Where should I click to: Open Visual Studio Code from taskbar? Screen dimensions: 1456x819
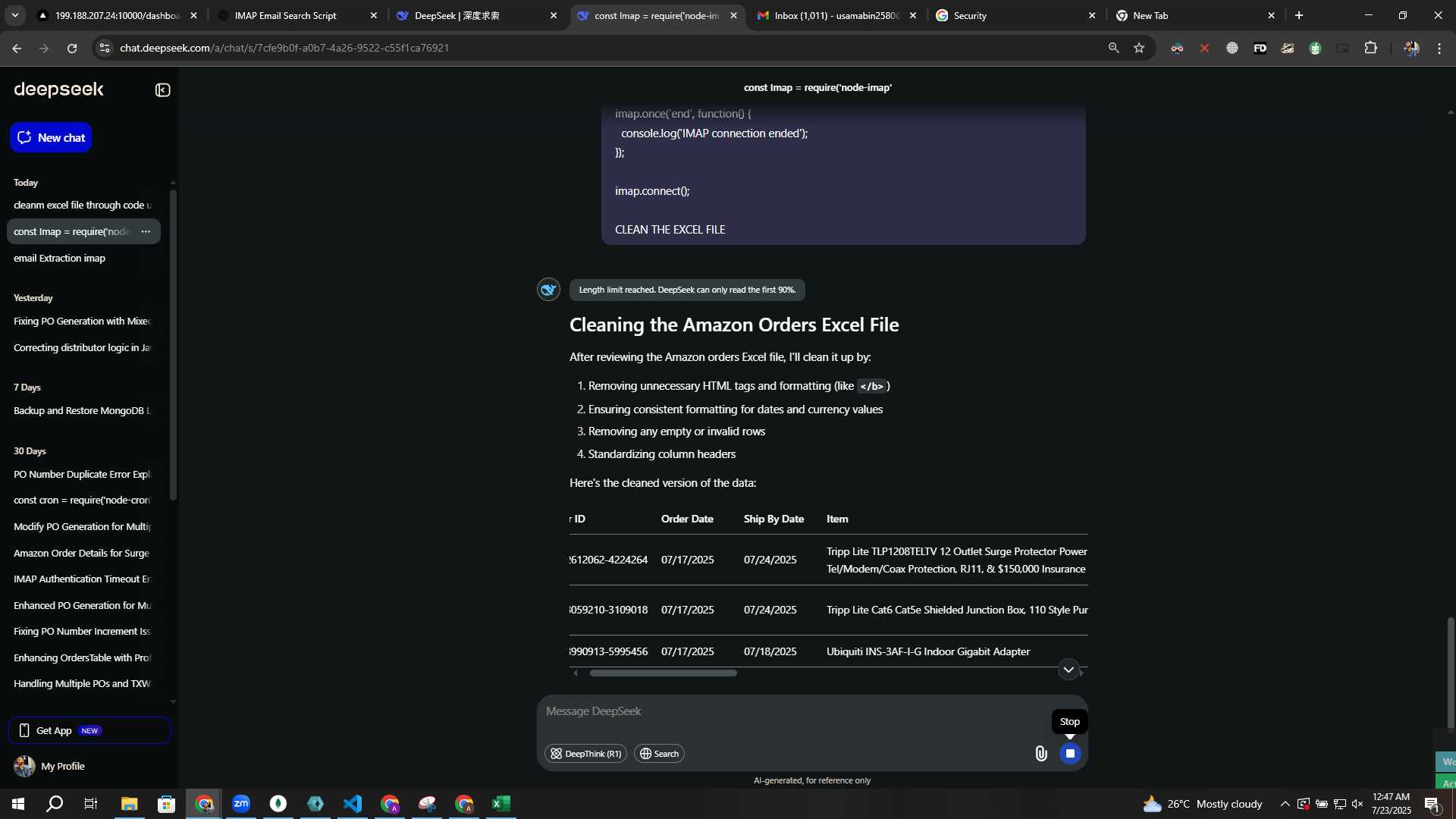pyautogui.click(x=353, y=804)
